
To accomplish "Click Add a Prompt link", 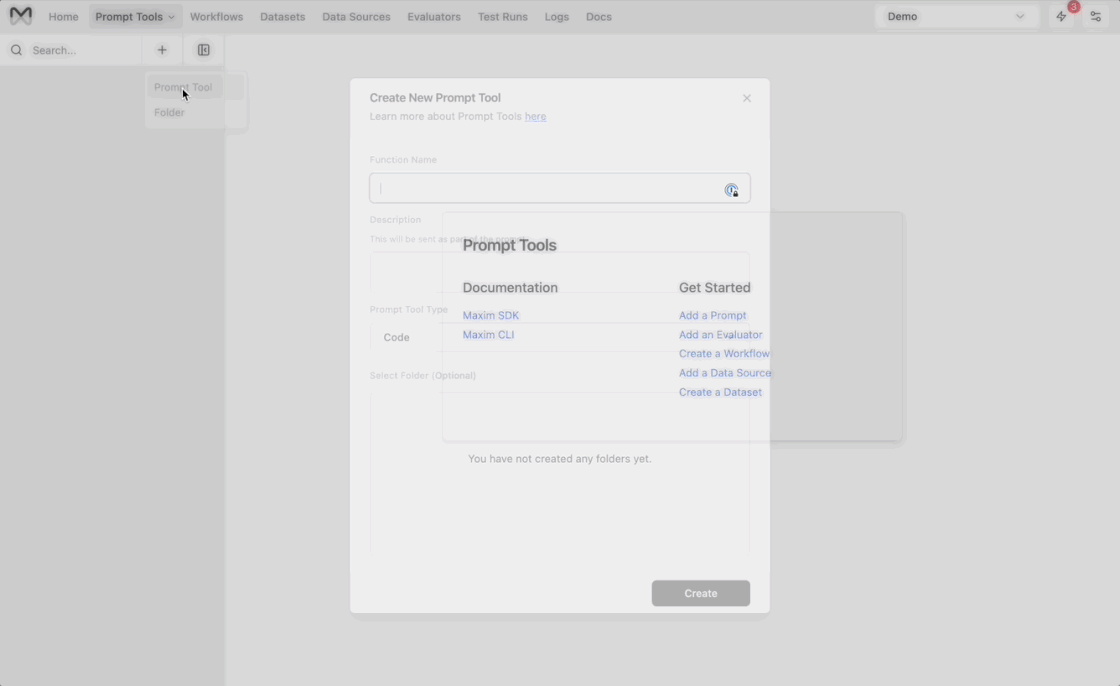I will coord(712,315).
